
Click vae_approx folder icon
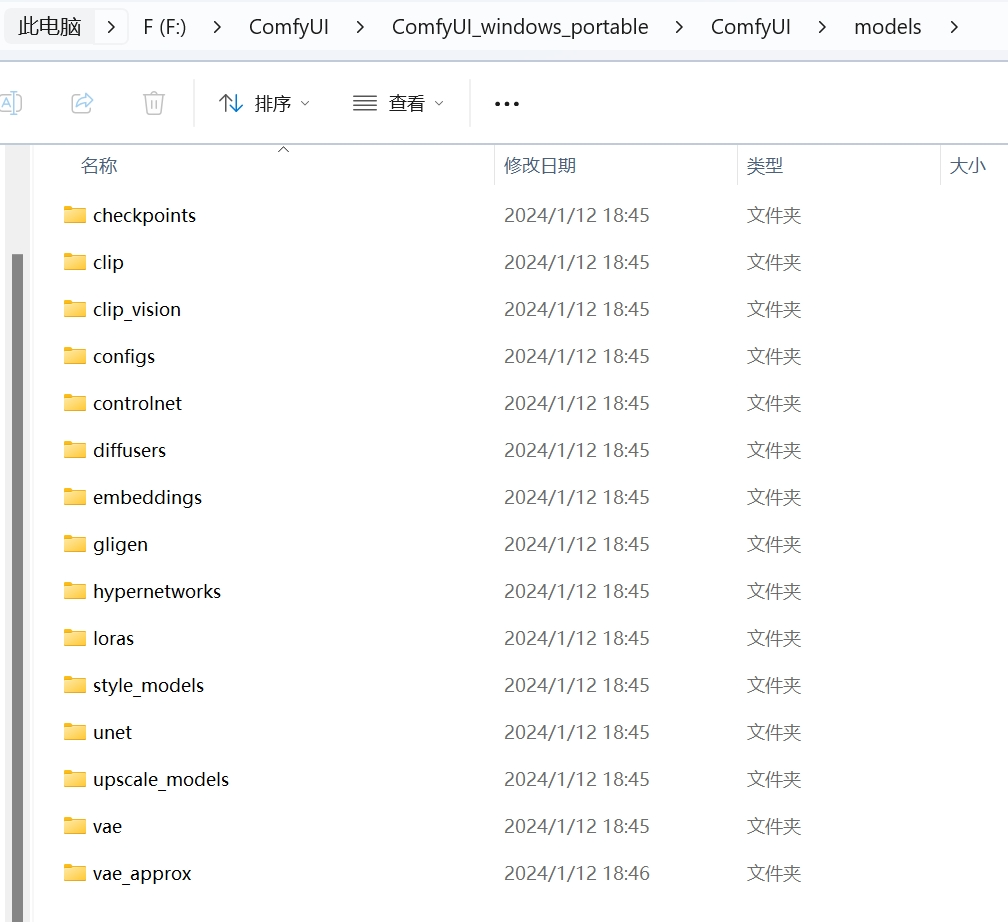[75, 872]
